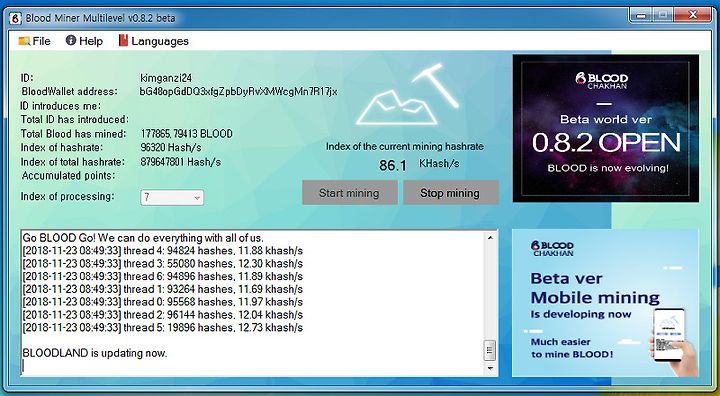Viewport: 720px width, 396px height.
Task: Click the 96320 Hash/s hashrate value
Action: coord(171,148)
